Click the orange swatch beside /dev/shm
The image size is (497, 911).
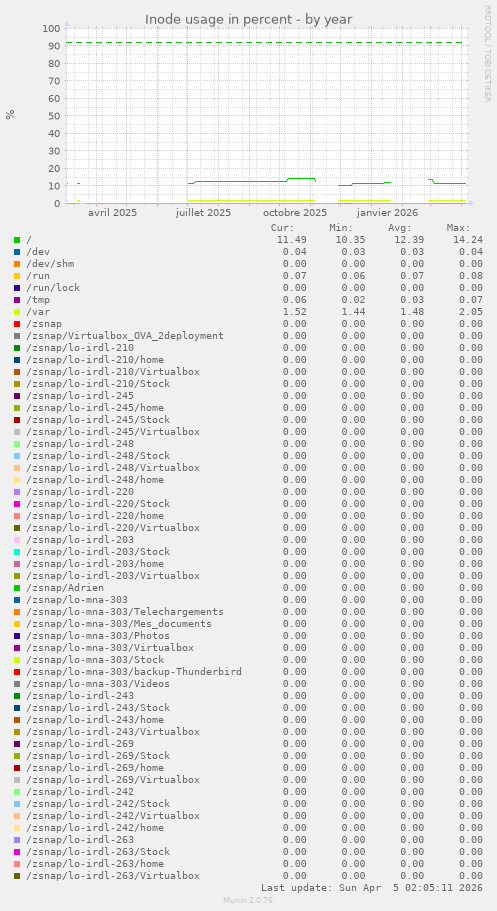(17, 264)
